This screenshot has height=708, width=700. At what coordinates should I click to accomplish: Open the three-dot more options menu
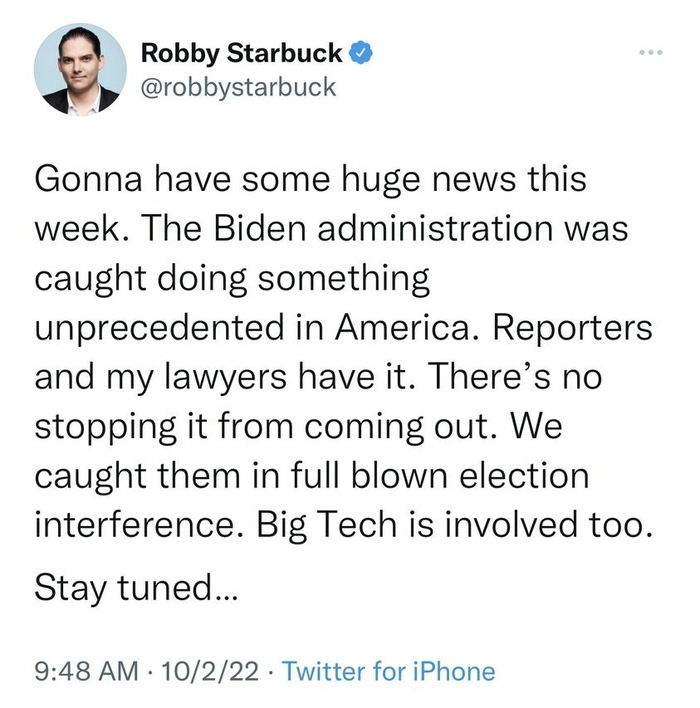tap(653, 51)
